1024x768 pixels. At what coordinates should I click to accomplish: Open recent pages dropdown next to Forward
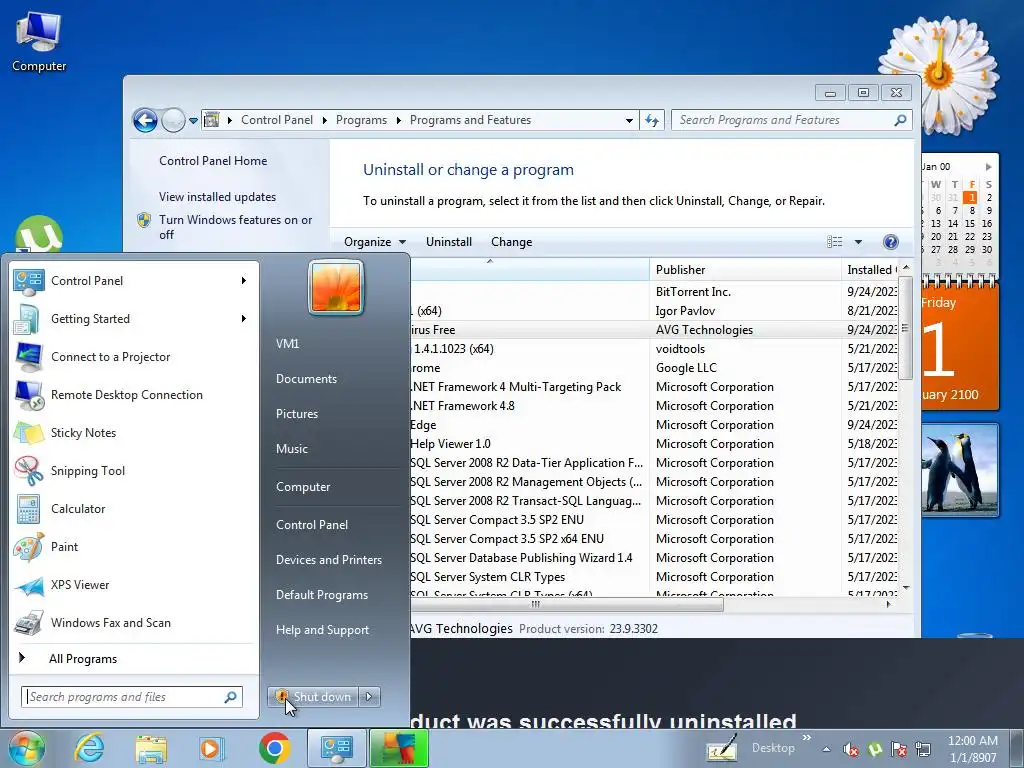(x=193, y=120)
